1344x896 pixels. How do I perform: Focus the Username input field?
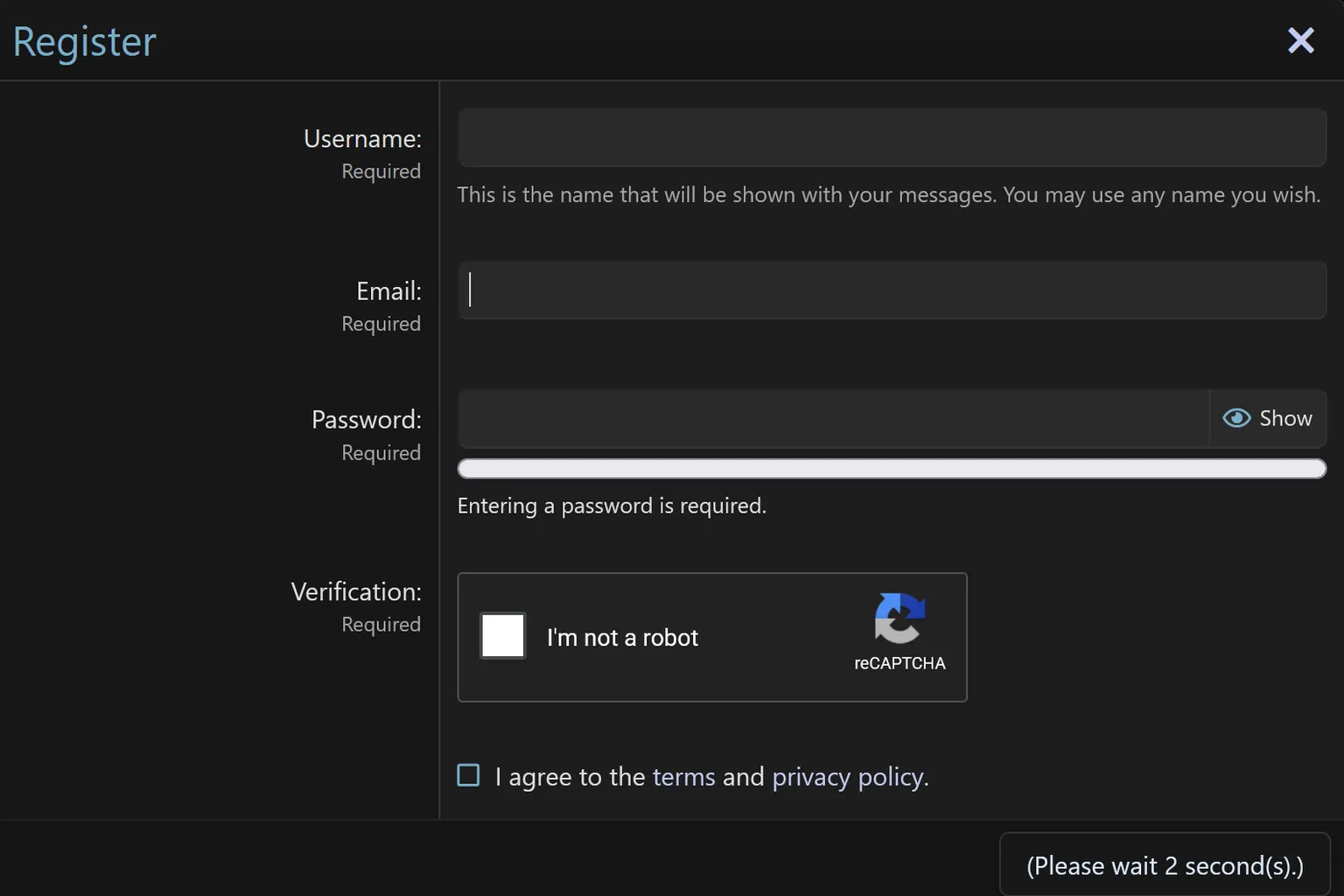pyautogui.click(x=892, y=137)
